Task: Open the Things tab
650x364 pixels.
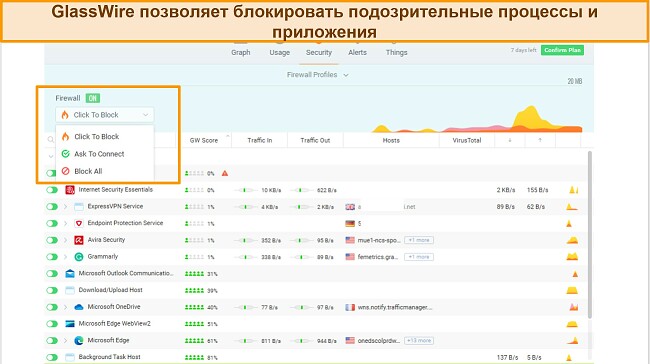Action: coord(396,52)
